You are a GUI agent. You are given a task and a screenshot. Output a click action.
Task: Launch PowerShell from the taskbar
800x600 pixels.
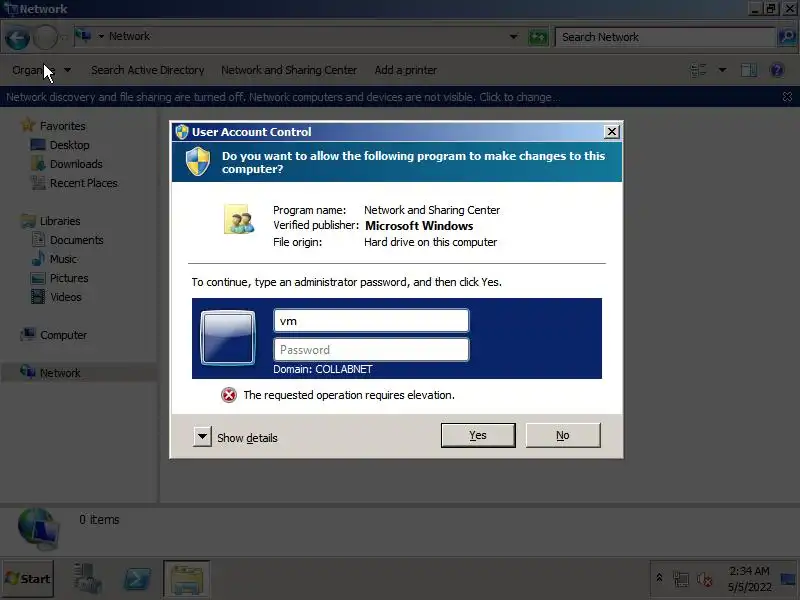point(137,579)
